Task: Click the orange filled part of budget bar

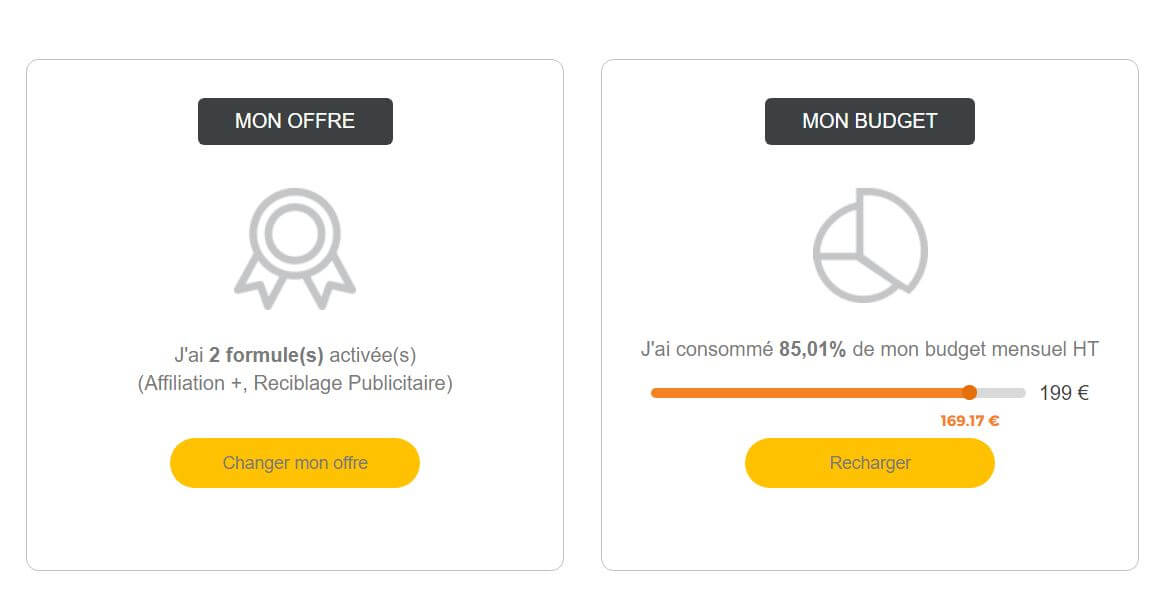Action: pyautogui.click(x=800, y=393)
